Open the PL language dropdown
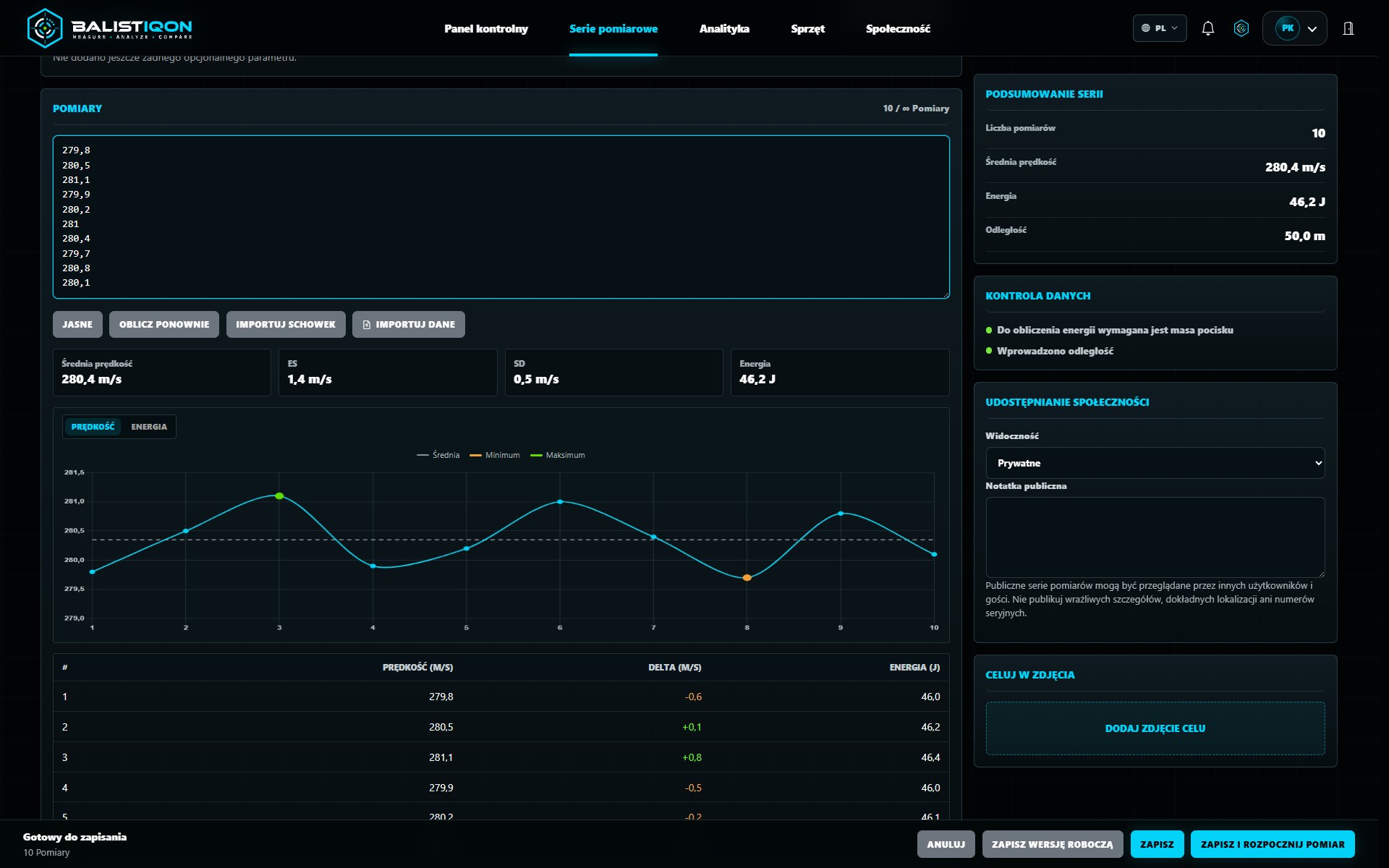 tap(1160, 28)
